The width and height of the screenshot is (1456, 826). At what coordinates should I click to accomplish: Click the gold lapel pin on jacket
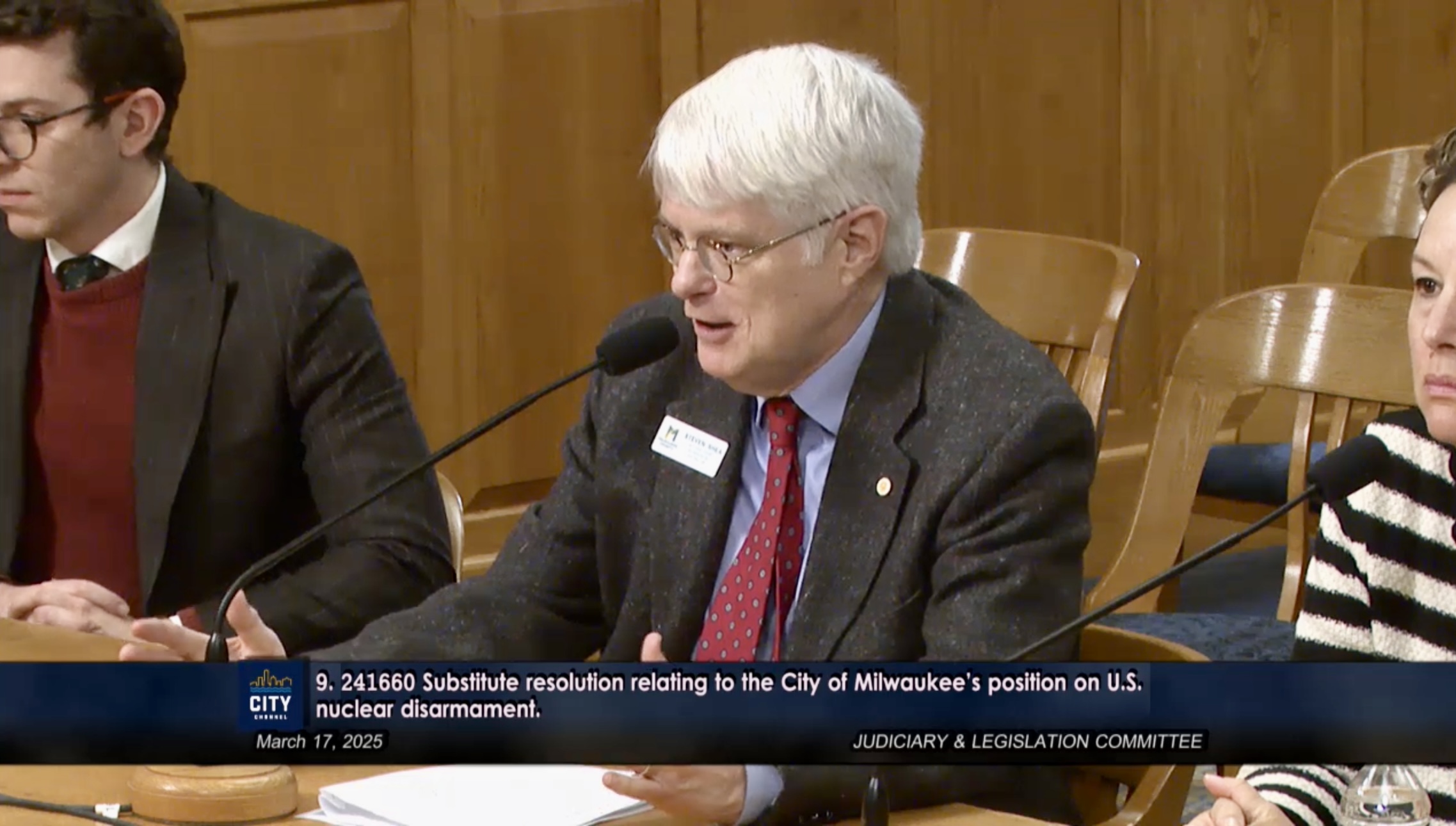point(883,485)
